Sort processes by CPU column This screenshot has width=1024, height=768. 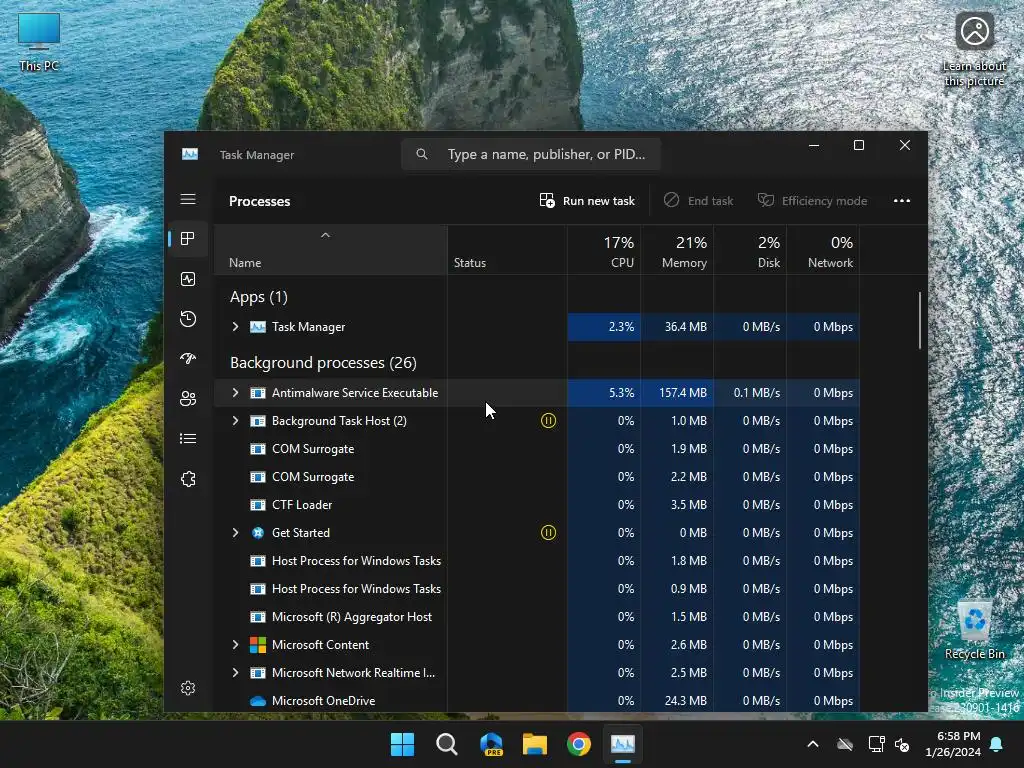point(604,250)
